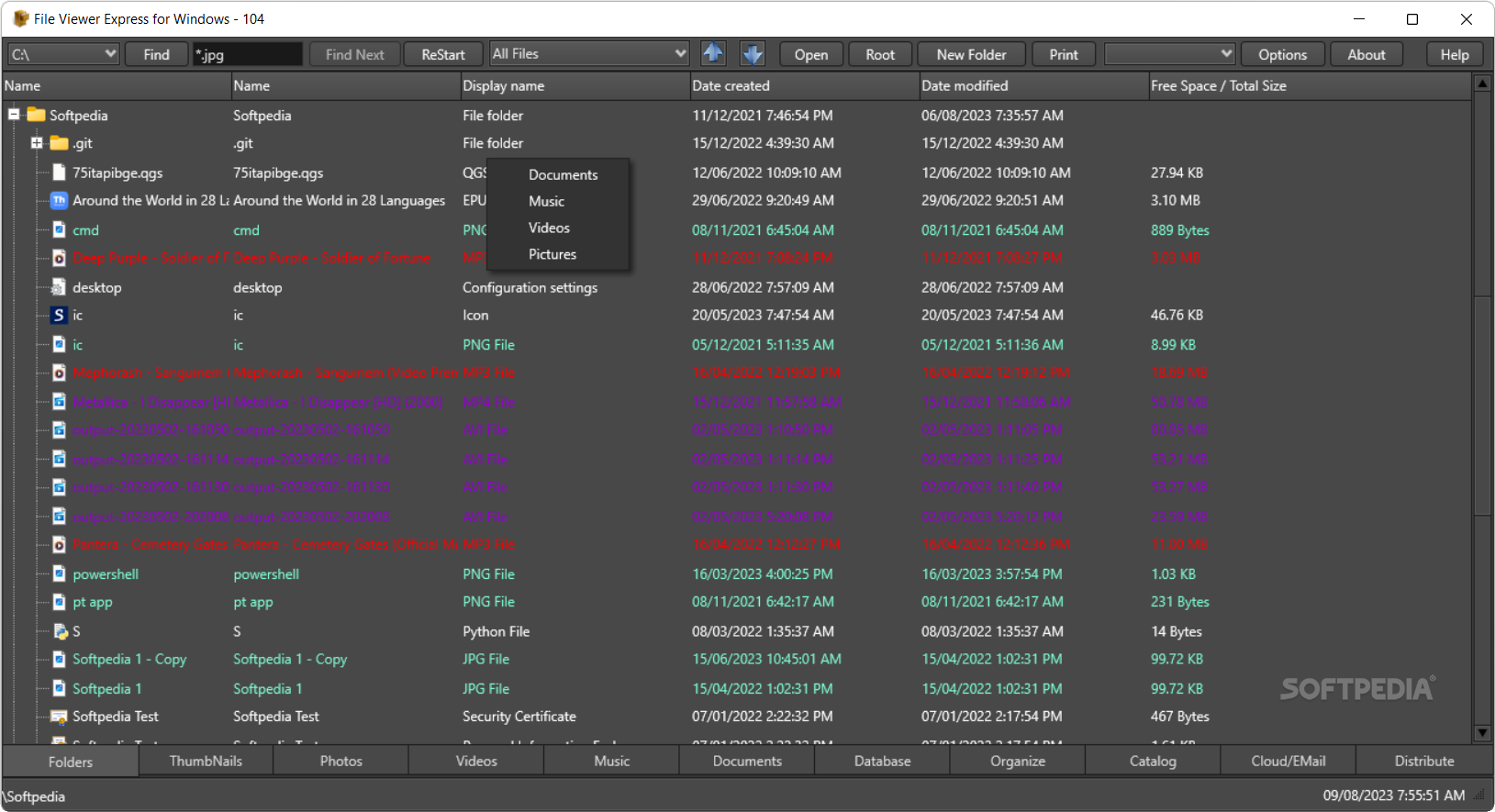This screenshot has height=812, width=1495.
Task: Click the pt app file icon
Action: [60, 602]
